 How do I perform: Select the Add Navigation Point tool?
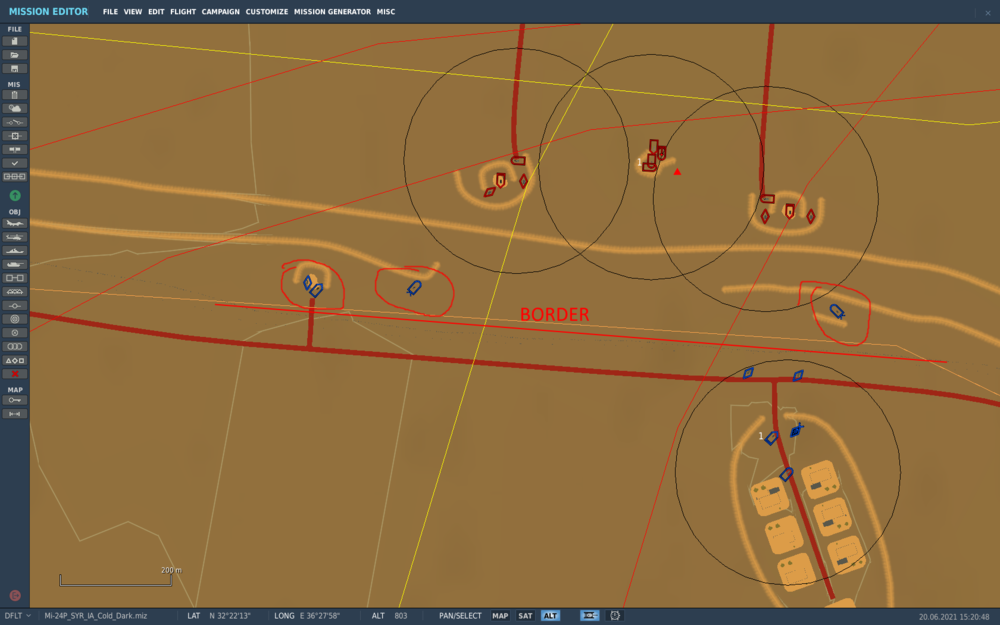point(15,305)
